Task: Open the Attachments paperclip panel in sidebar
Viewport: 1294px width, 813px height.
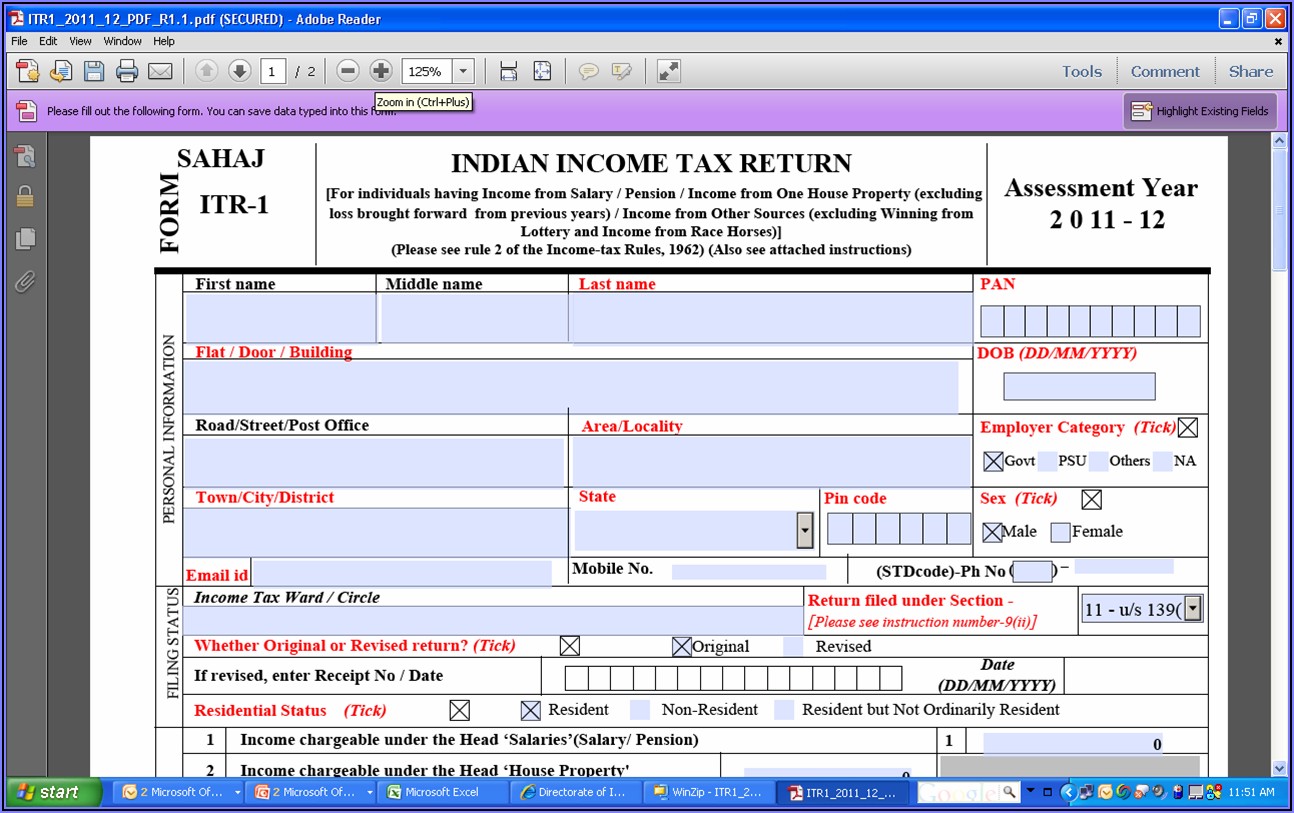Action: click(x=25, y=282)
